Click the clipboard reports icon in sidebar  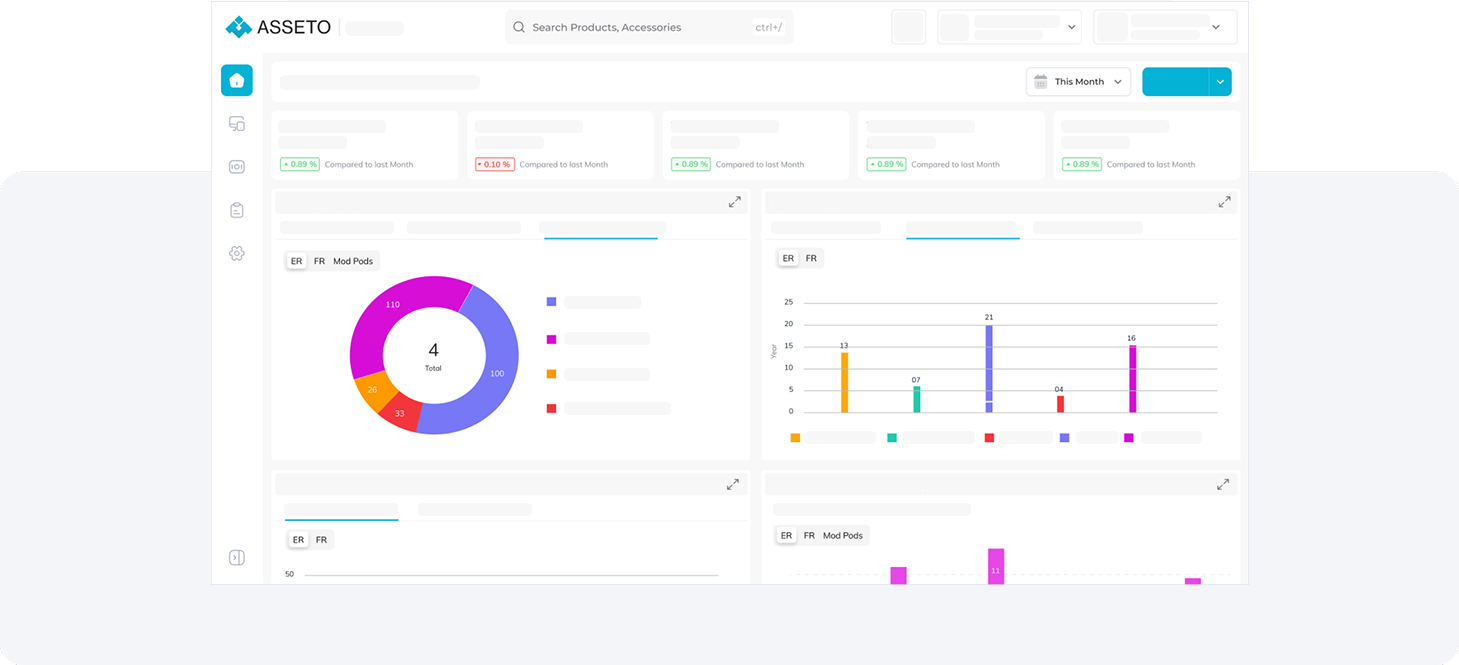click(x=237, y=210)
